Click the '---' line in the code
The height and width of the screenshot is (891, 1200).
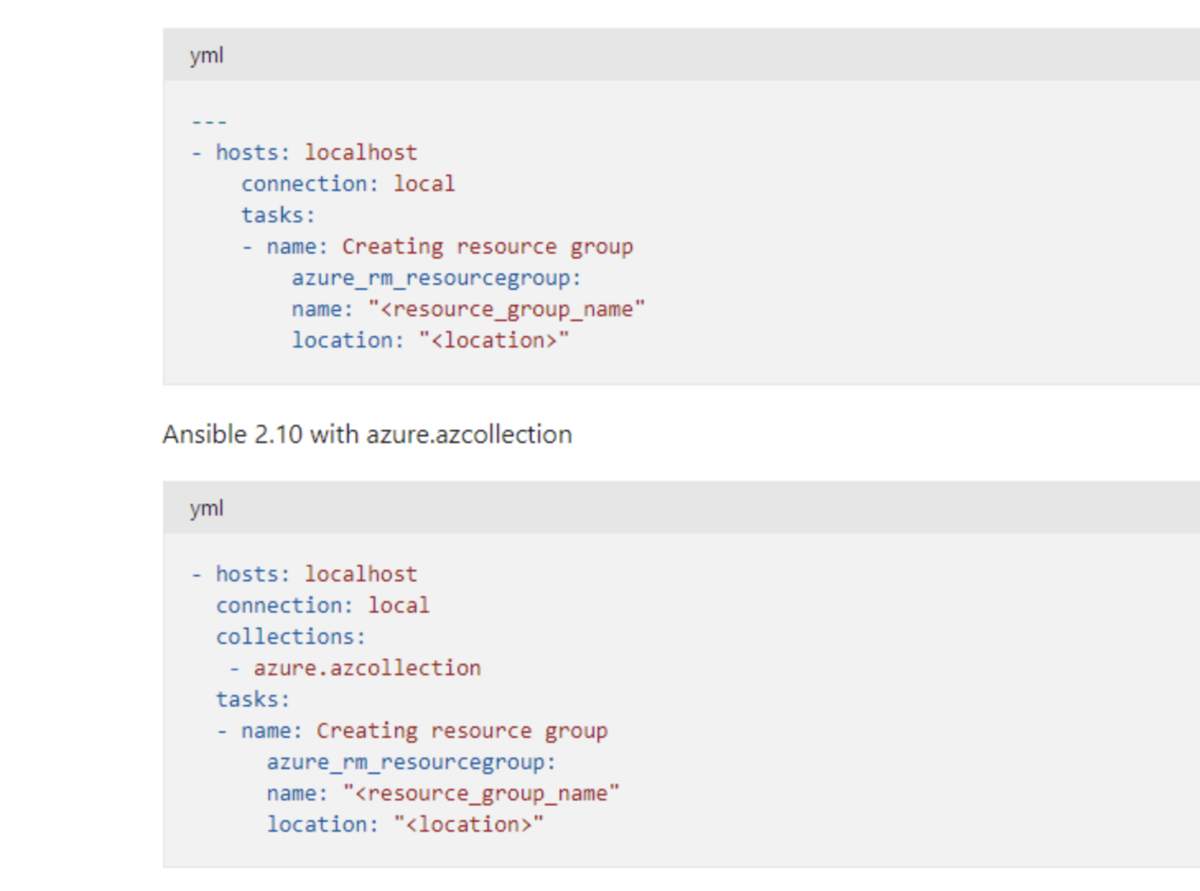pyautogui.click(x=209, y=121)
